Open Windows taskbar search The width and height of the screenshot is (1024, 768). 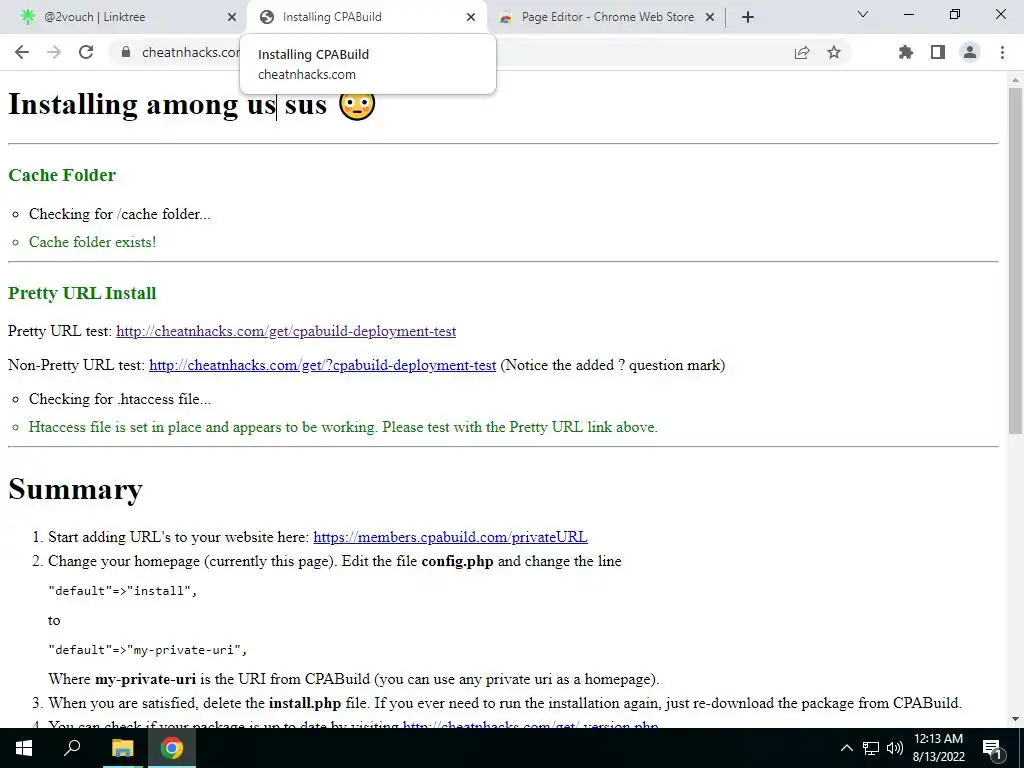(72, 748)
